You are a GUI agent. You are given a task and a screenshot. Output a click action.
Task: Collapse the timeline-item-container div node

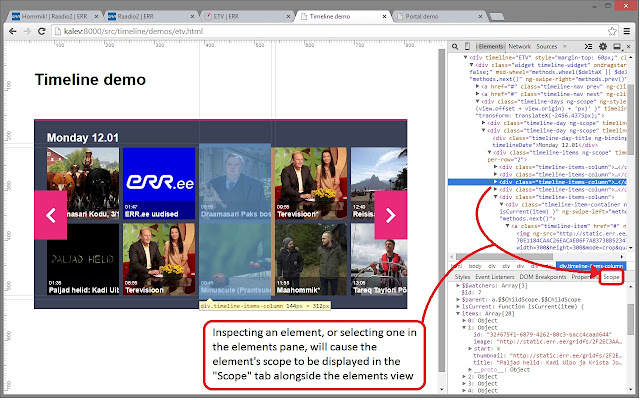502,204
